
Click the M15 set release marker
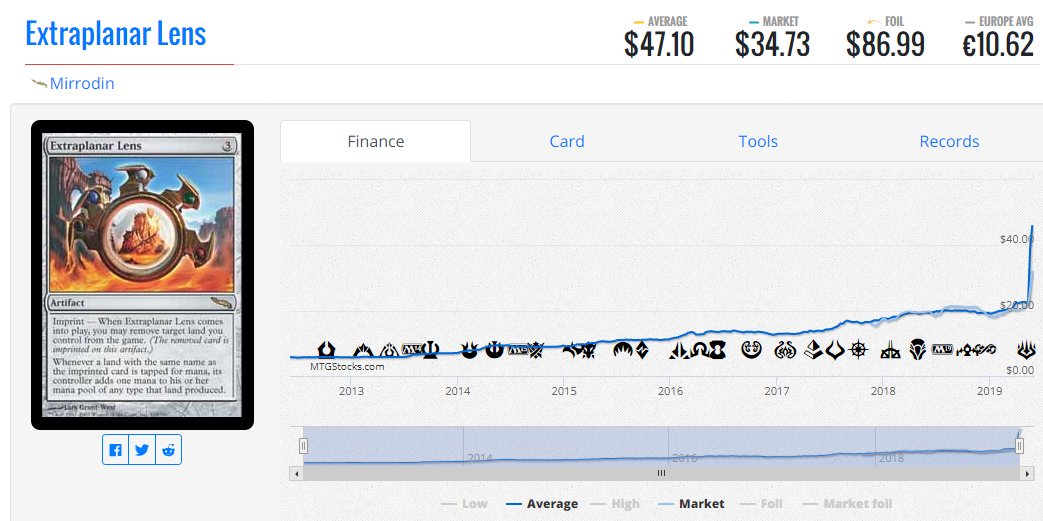click(x=517, y=349)
